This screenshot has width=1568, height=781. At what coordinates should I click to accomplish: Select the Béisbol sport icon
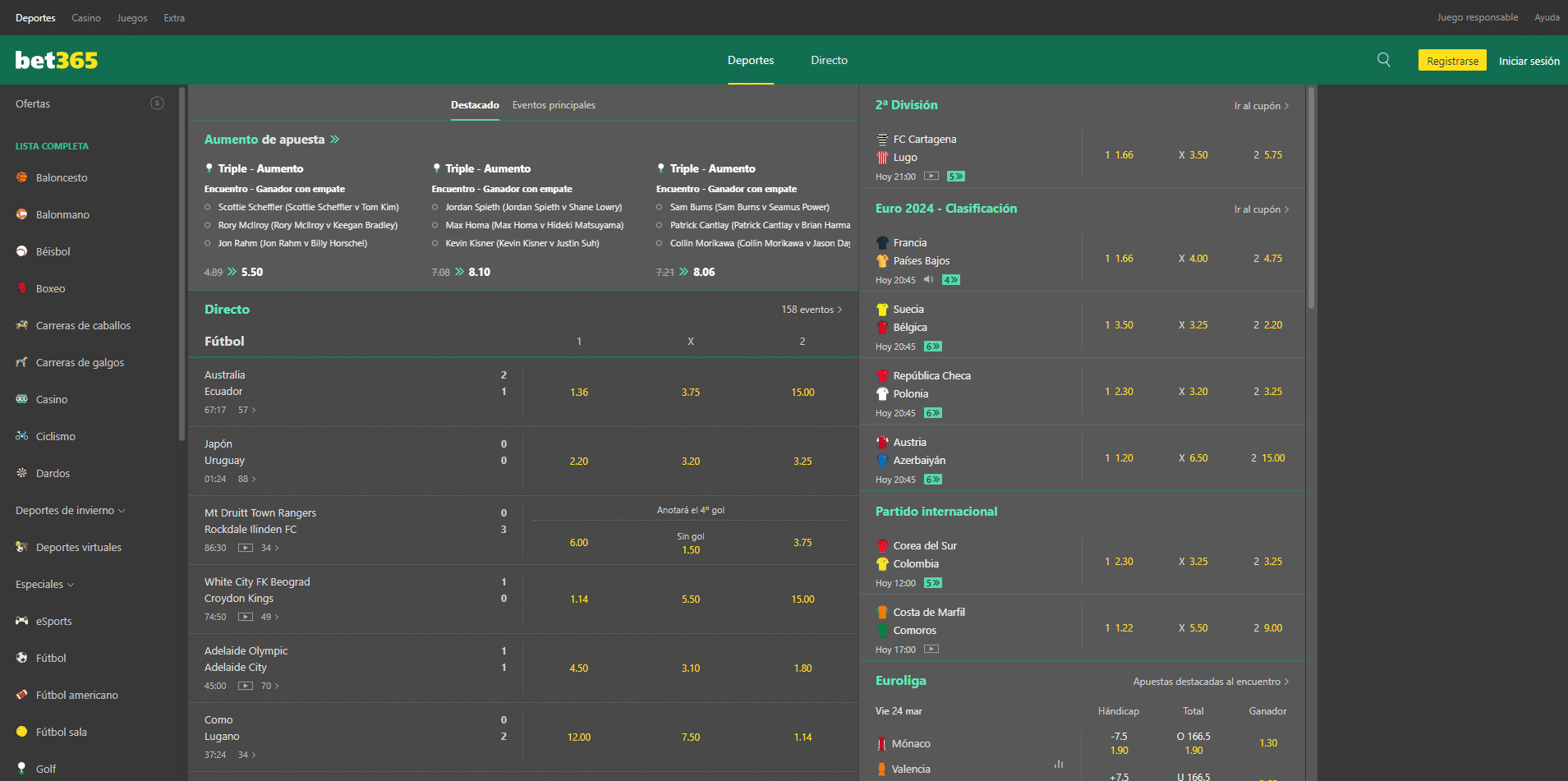click(22, 251)
